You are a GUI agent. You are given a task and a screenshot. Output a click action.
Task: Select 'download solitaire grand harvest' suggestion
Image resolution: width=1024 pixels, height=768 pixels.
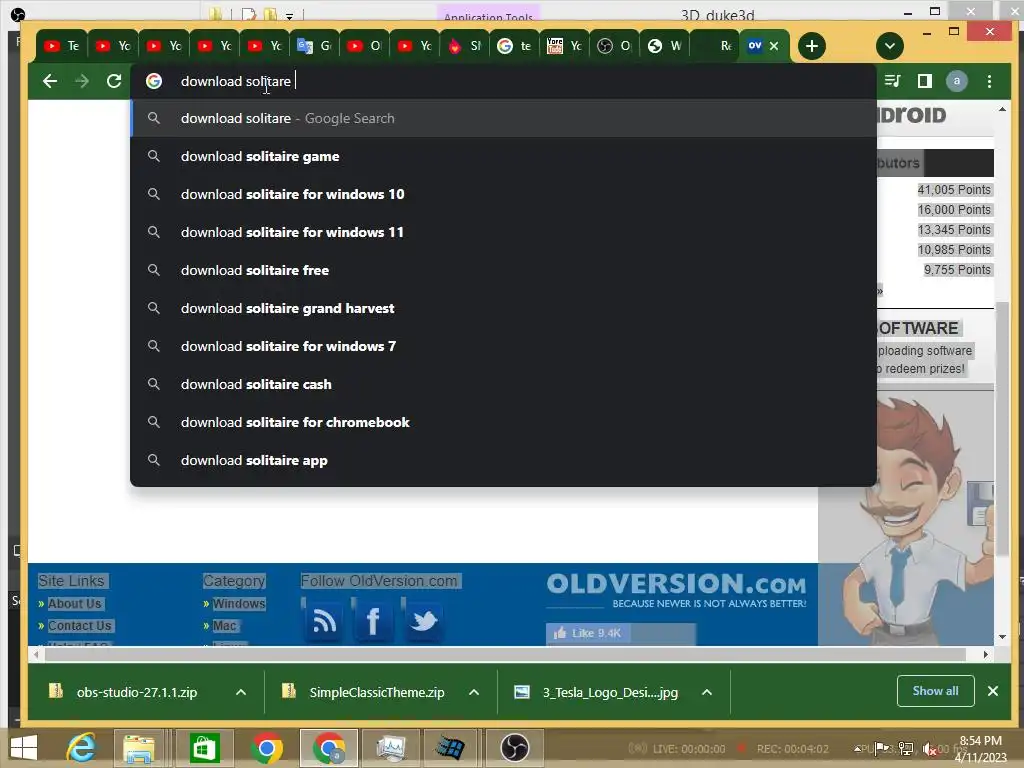click(x=503, y=308)
